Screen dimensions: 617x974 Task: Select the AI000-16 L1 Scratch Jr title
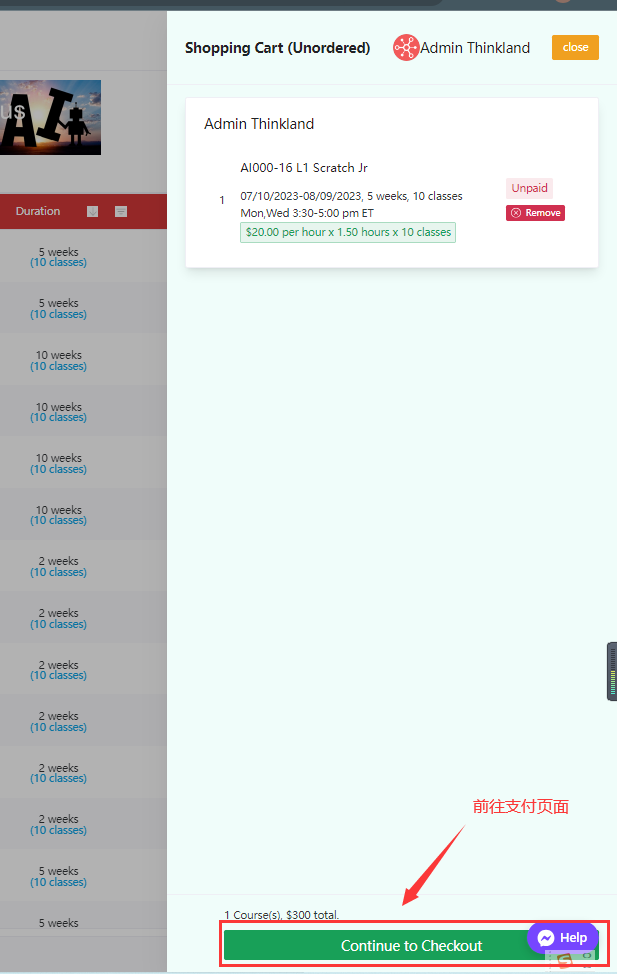click(304, 168)
